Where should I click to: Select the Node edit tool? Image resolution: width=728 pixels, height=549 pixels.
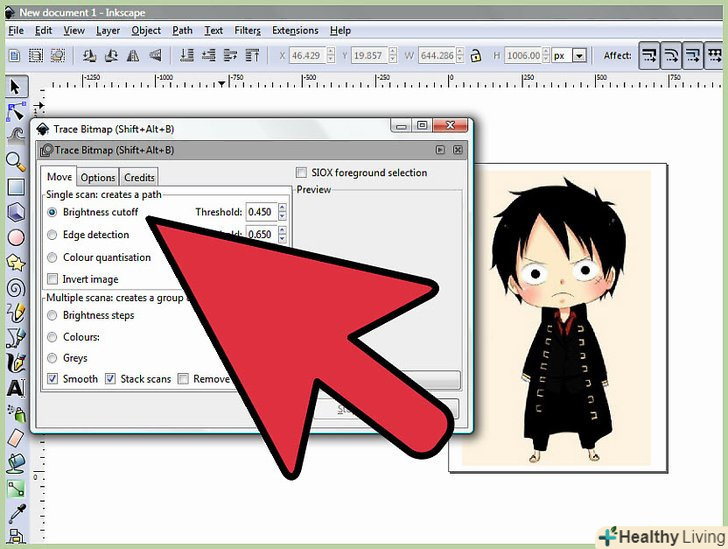click(x=16, y=112)
